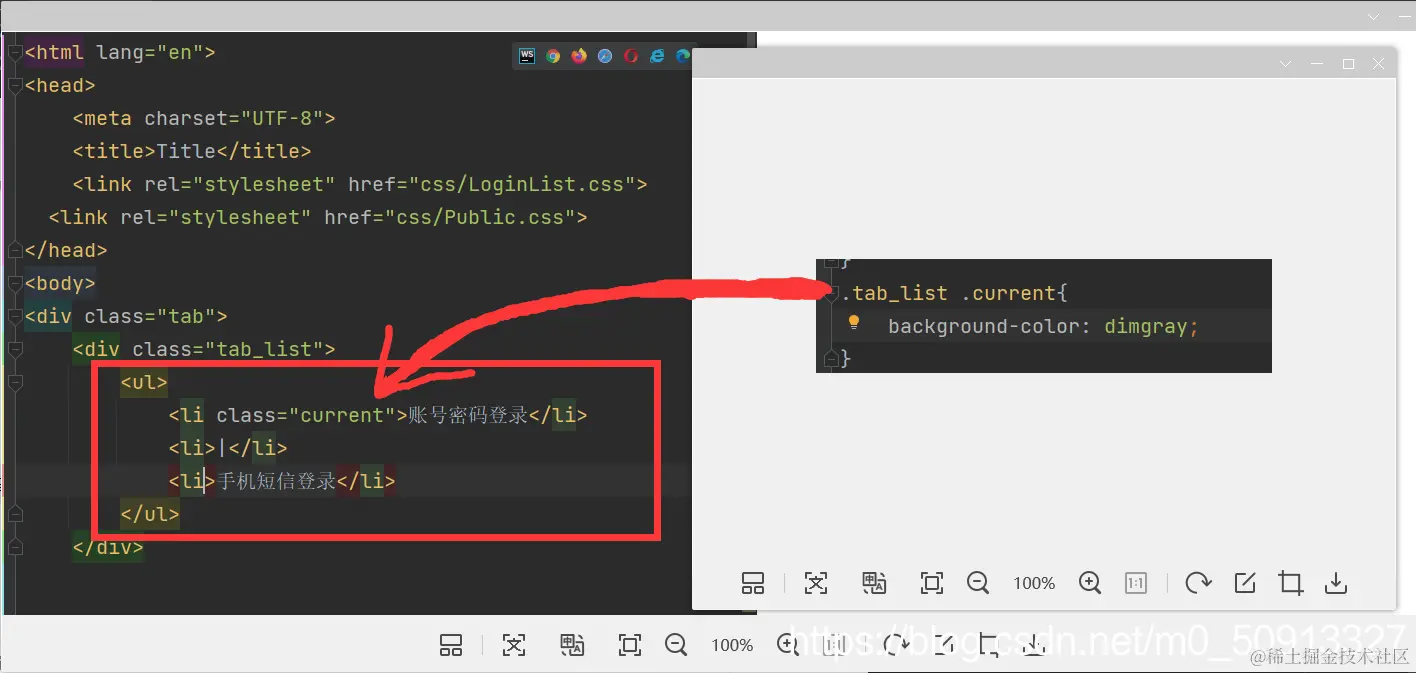Viewport: 1416px width, 673px height.
Task: Click lang="en" attribute in html tag
Action: (150, 52)
